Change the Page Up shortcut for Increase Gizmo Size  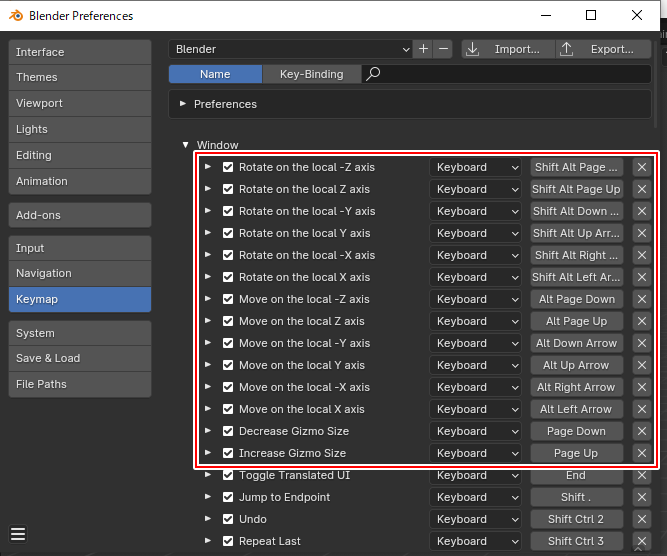click(x=576, y=453)
